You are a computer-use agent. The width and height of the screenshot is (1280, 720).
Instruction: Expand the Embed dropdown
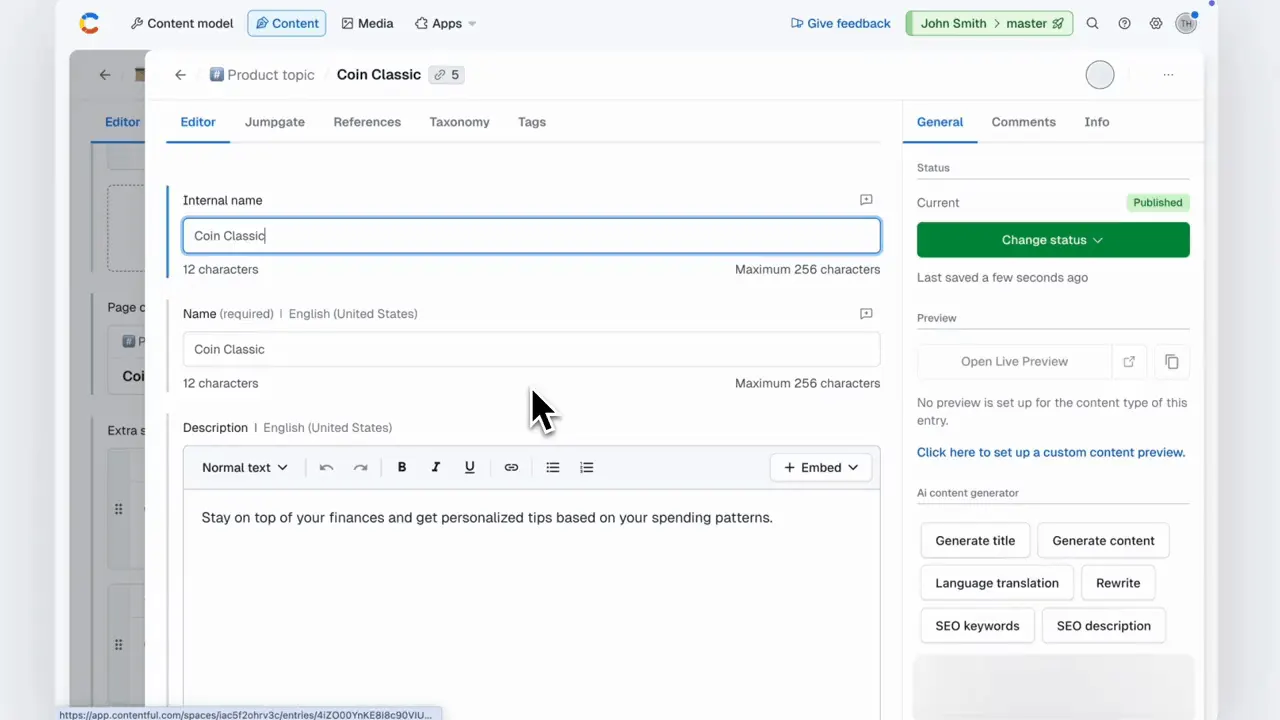pos(821,467)
